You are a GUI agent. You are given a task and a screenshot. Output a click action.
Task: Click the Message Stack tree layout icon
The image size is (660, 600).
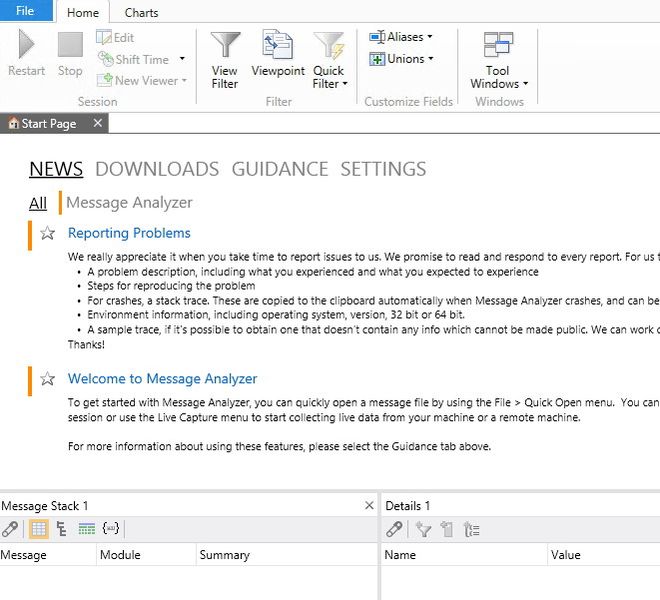click(x=62, y=529)
